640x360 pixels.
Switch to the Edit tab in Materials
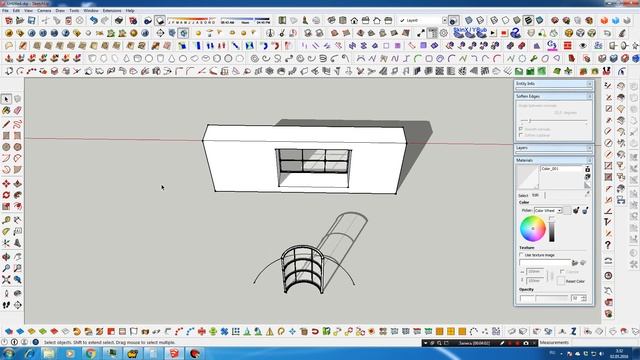(535, 195)
